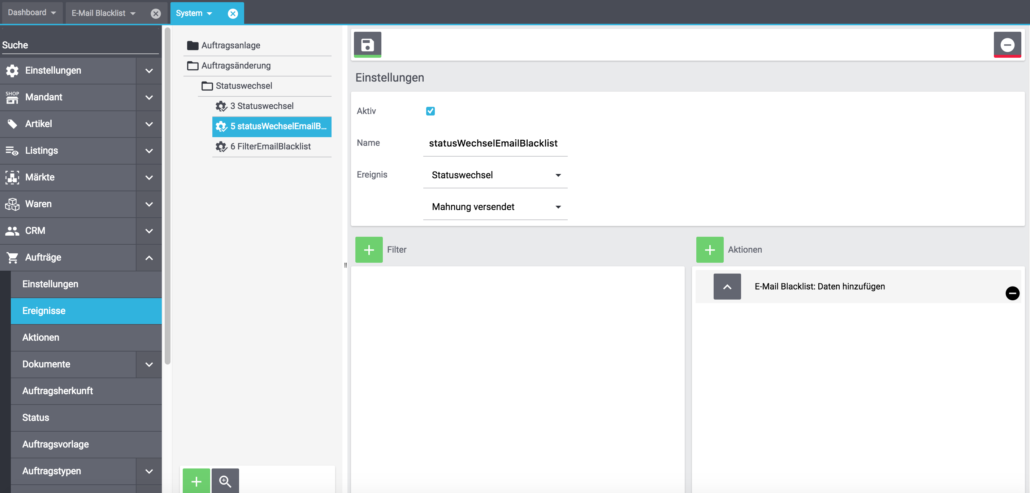Click the Einstellungen gear icon in sidebar
This screenshot has height=493, width=1030.
click(x=12, y=71)
